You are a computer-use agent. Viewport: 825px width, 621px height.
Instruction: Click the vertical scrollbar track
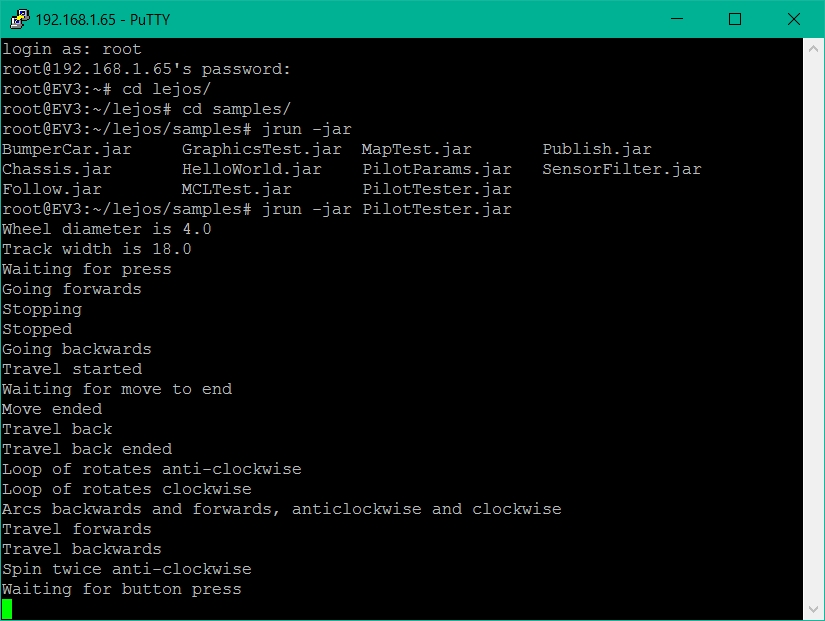pyautogui.click(x=813, y=329)
